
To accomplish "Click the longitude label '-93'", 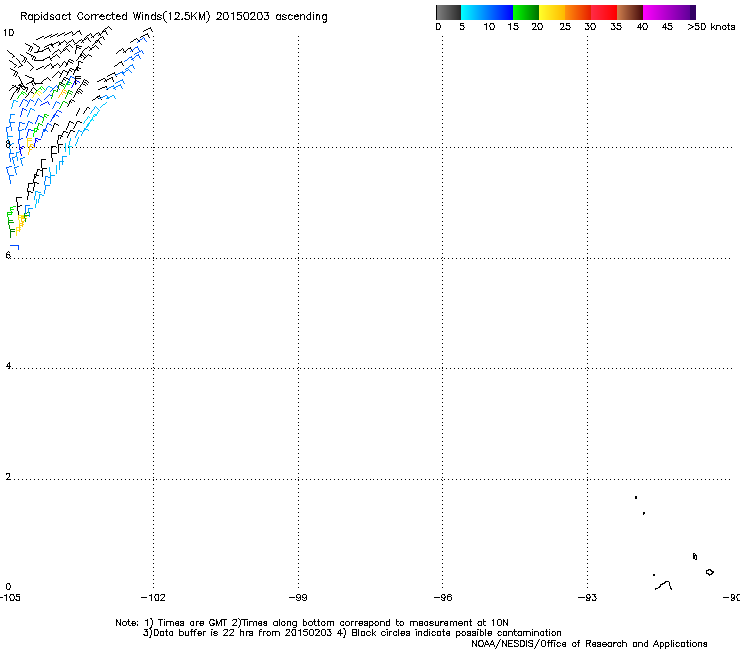I will tap(588, 598).
